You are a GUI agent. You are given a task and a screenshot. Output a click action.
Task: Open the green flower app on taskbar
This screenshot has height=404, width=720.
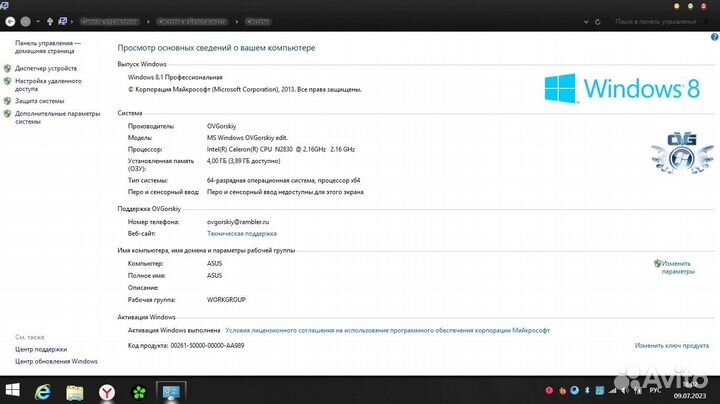click(139, 392)
